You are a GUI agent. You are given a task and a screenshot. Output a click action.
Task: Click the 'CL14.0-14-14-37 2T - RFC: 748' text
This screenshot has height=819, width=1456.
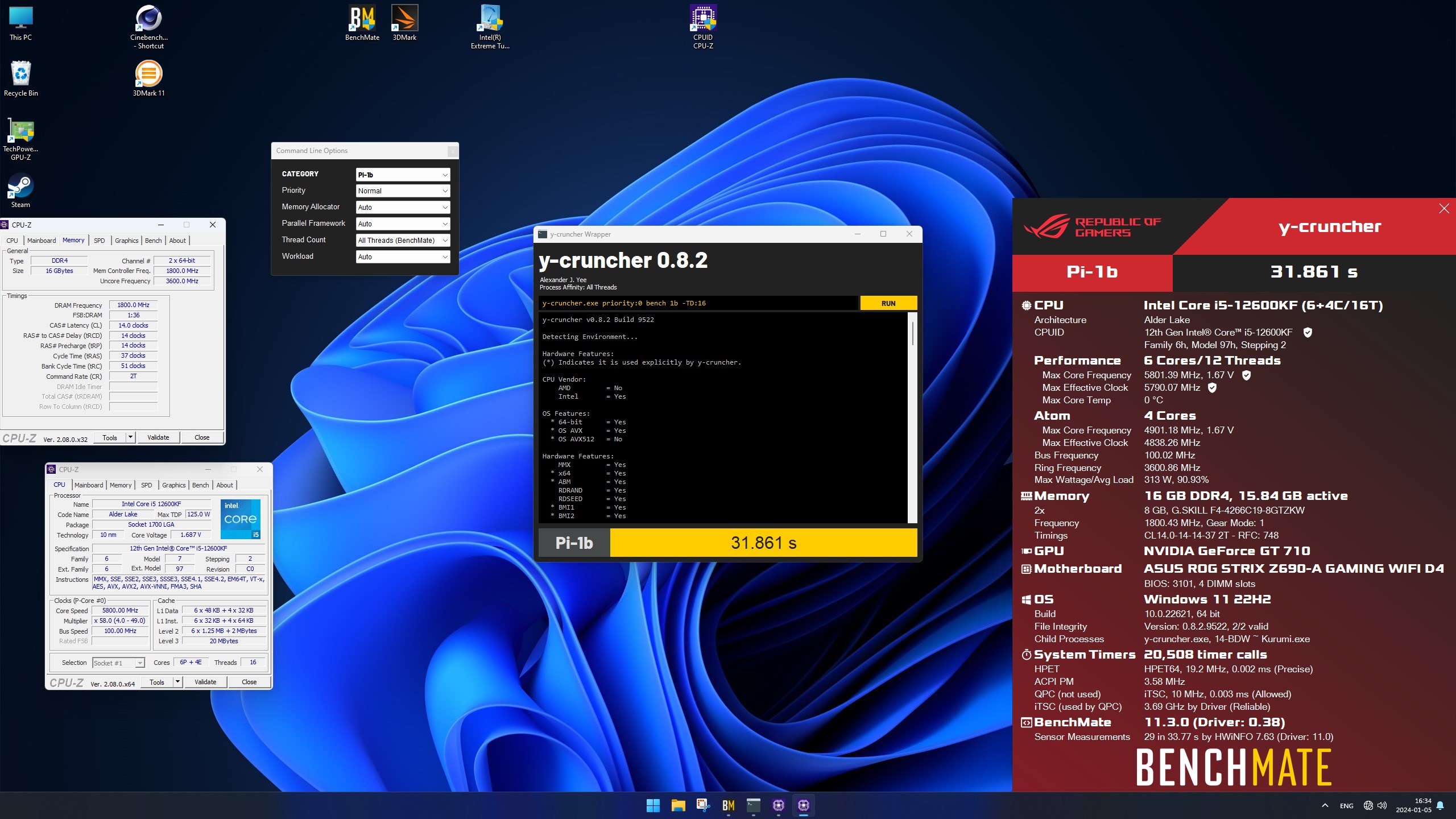(x=1211, y=536)
